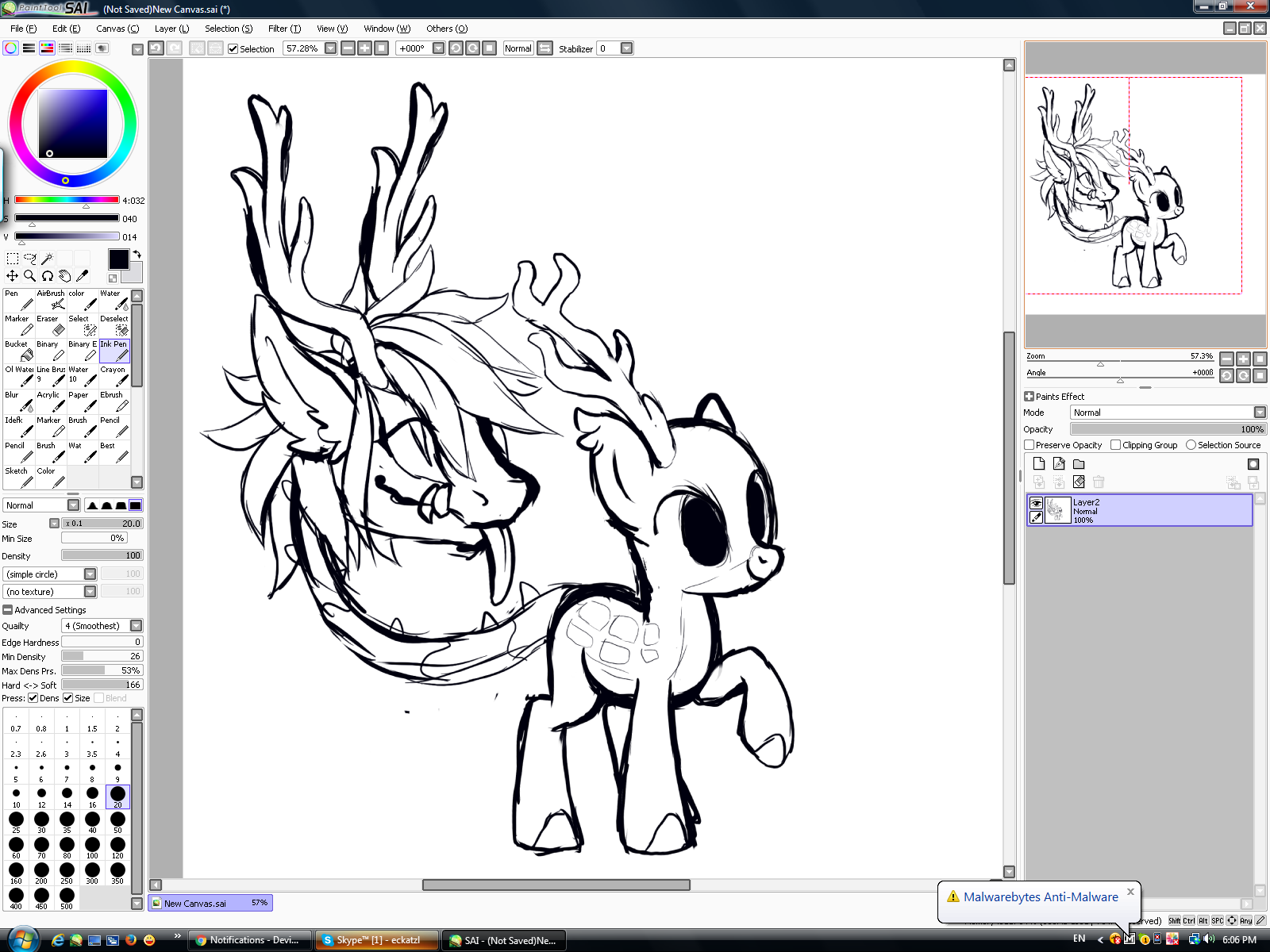Image resolution: width=1270 pixels, height=952 pixels.
Task: Toggle the HSV slider panel
Action: pos(48,48)
